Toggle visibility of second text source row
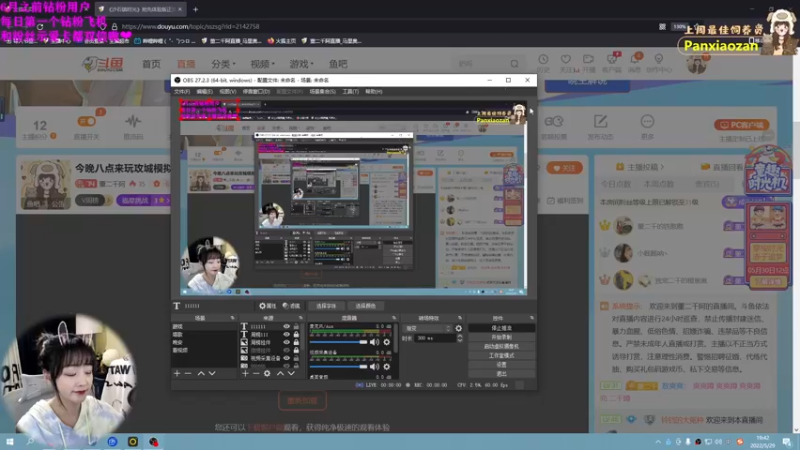The width and height of the screenshot is (800, 450). click(286, 335)
